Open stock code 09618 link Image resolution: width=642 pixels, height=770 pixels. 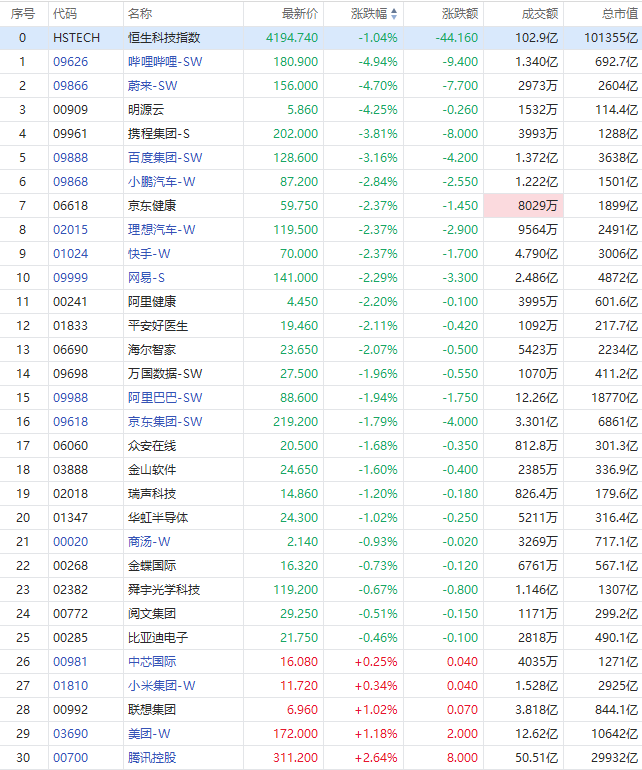coord(71,422)
